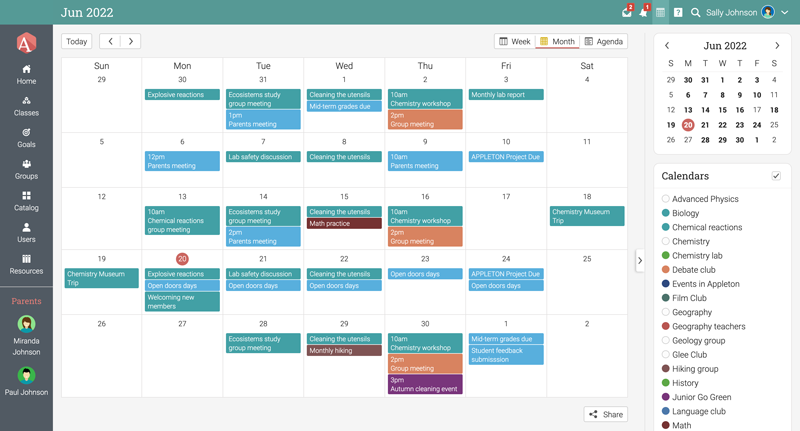Open the messages inbox icon
This screenshot has width=800, height=431.
click(626, 13)
